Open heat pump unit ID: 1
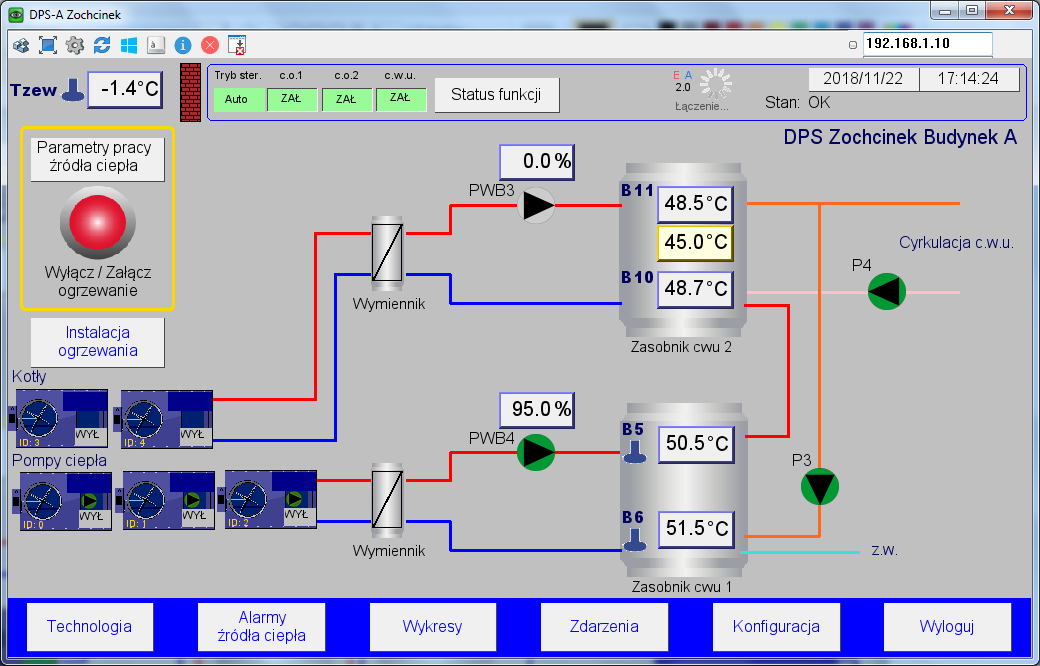Viewport: 1040px width, 666px height. click(x=165, y=501)
